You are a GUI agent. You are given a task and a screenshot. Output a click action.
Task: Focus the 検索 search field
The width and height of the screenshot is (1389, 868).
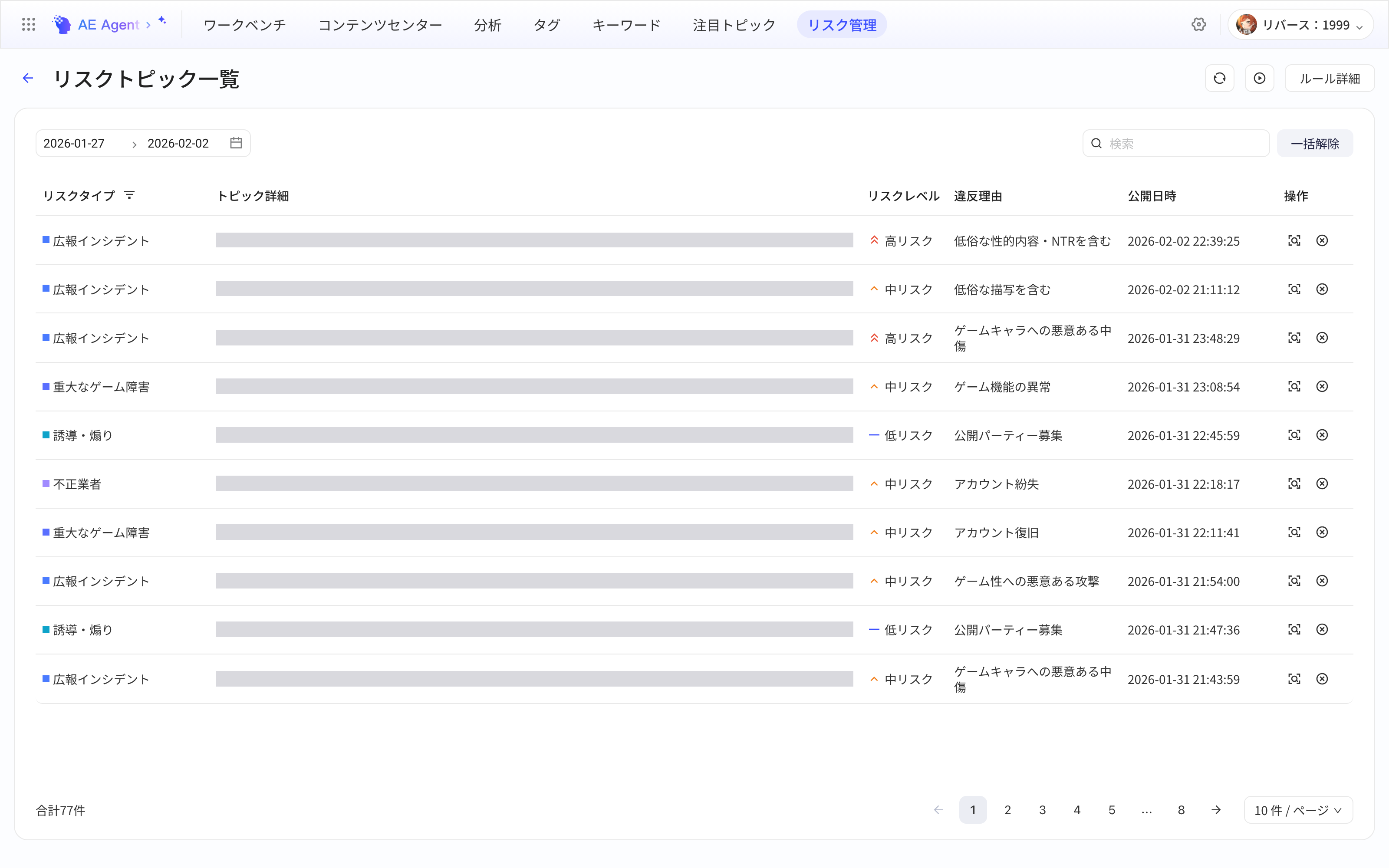click(1176, 143)
